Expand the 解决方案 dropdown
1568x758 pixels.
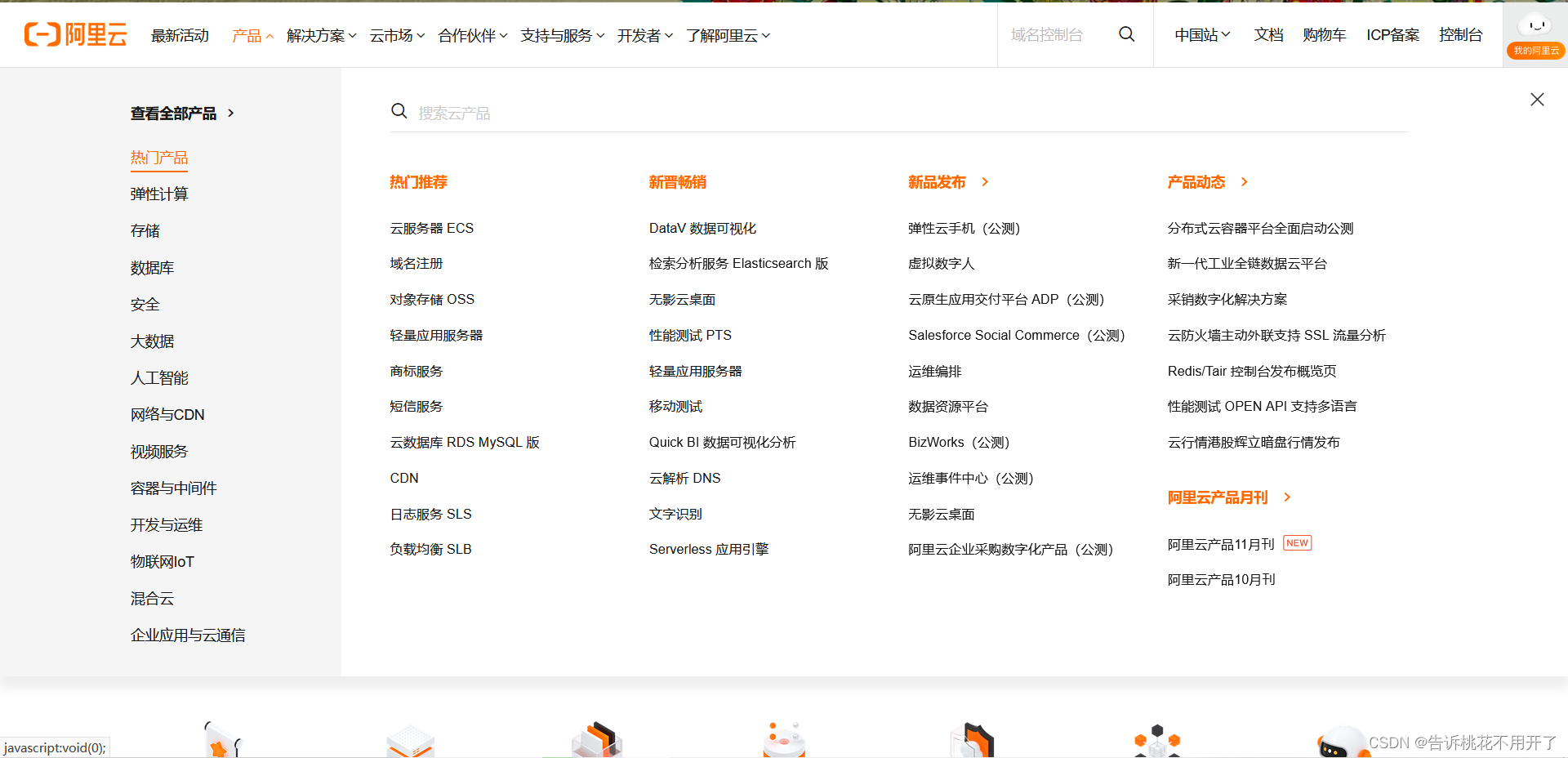pyautogui.click(x=322, y=36)
